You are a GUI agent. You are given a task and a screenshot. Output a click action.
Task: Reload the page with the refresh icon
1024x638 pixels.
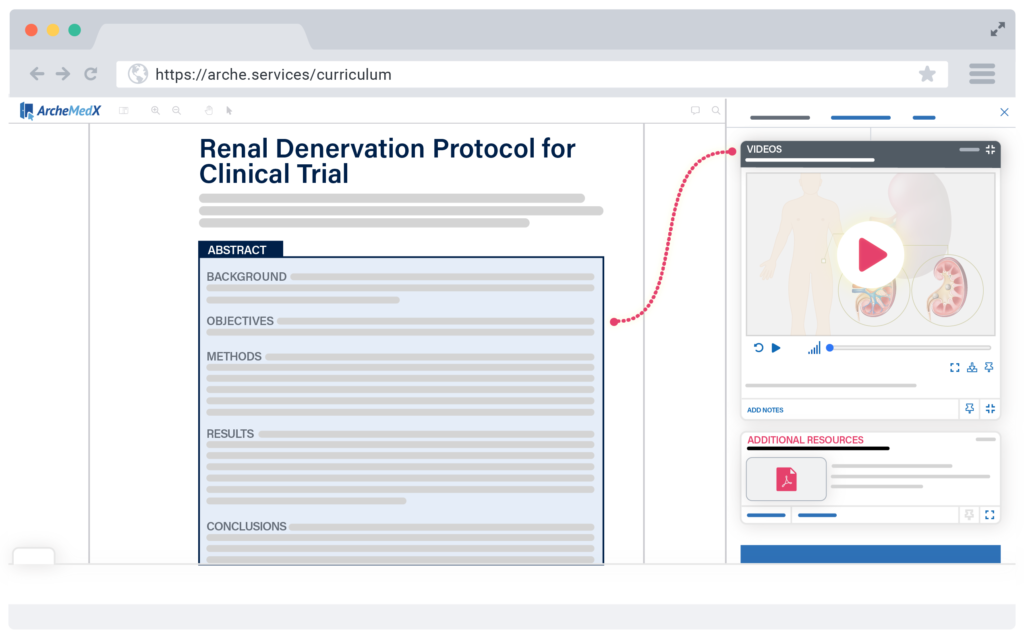pyautogui.click(x=91, y=74)
